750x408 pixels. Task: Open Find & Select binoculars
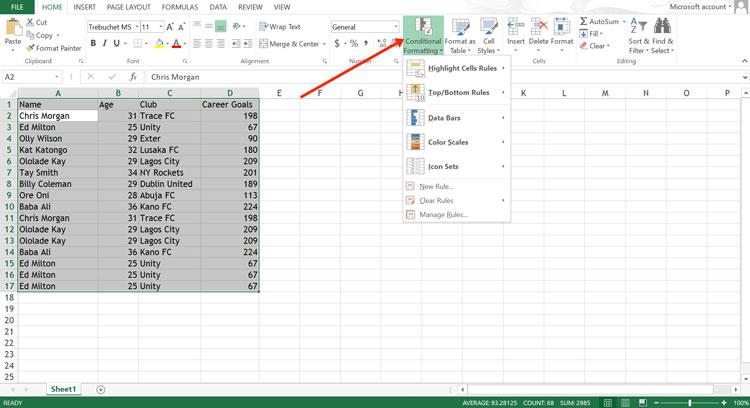[x=662, y=36]
